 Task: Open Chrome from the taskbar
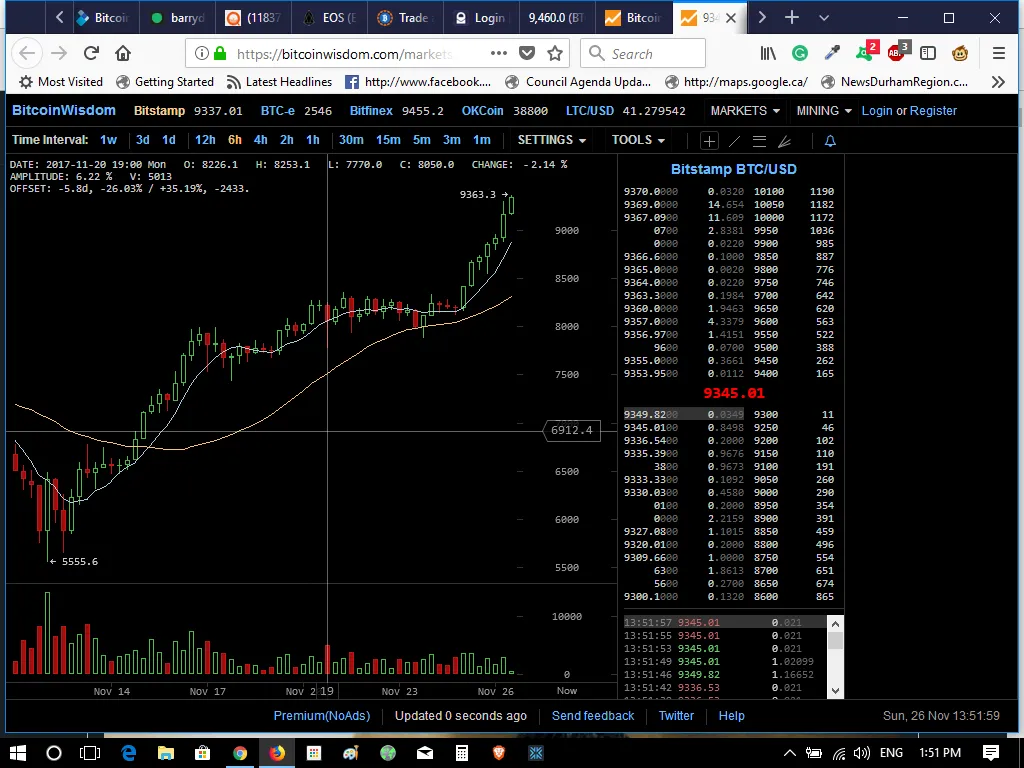[240, 753]
